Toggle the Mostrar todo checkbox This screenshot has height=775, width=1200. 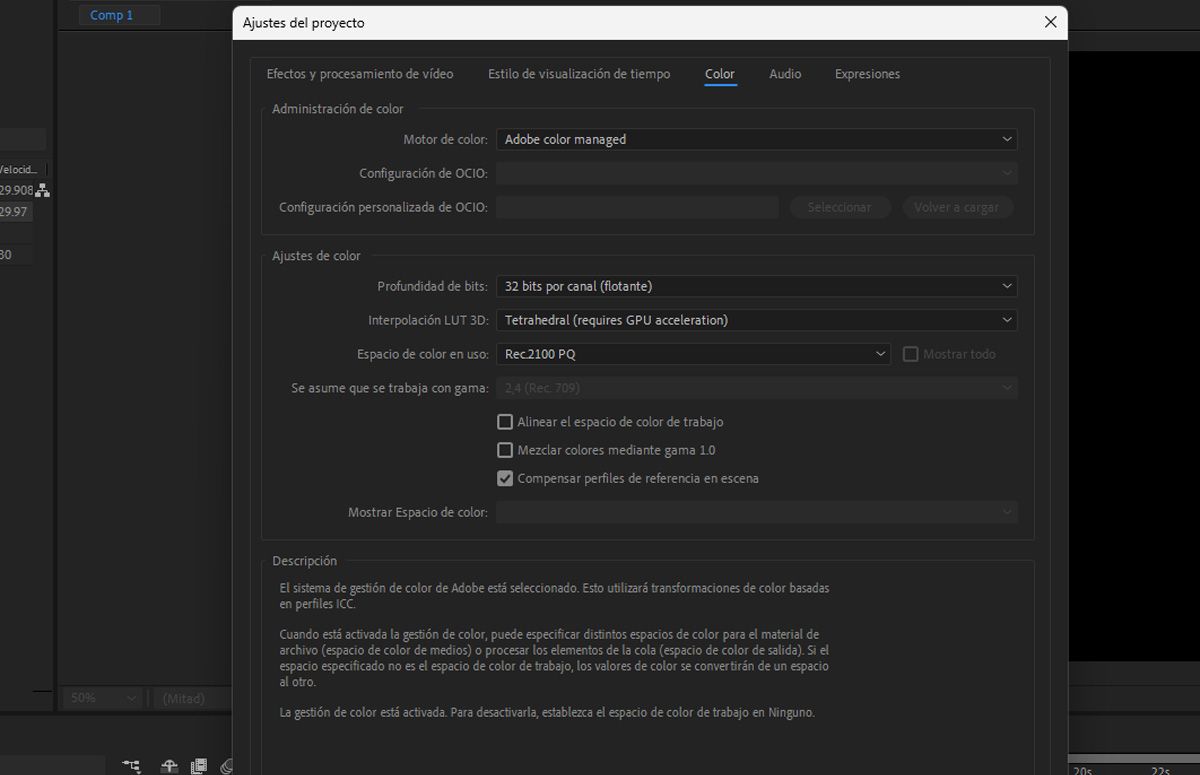click(911, 353)
